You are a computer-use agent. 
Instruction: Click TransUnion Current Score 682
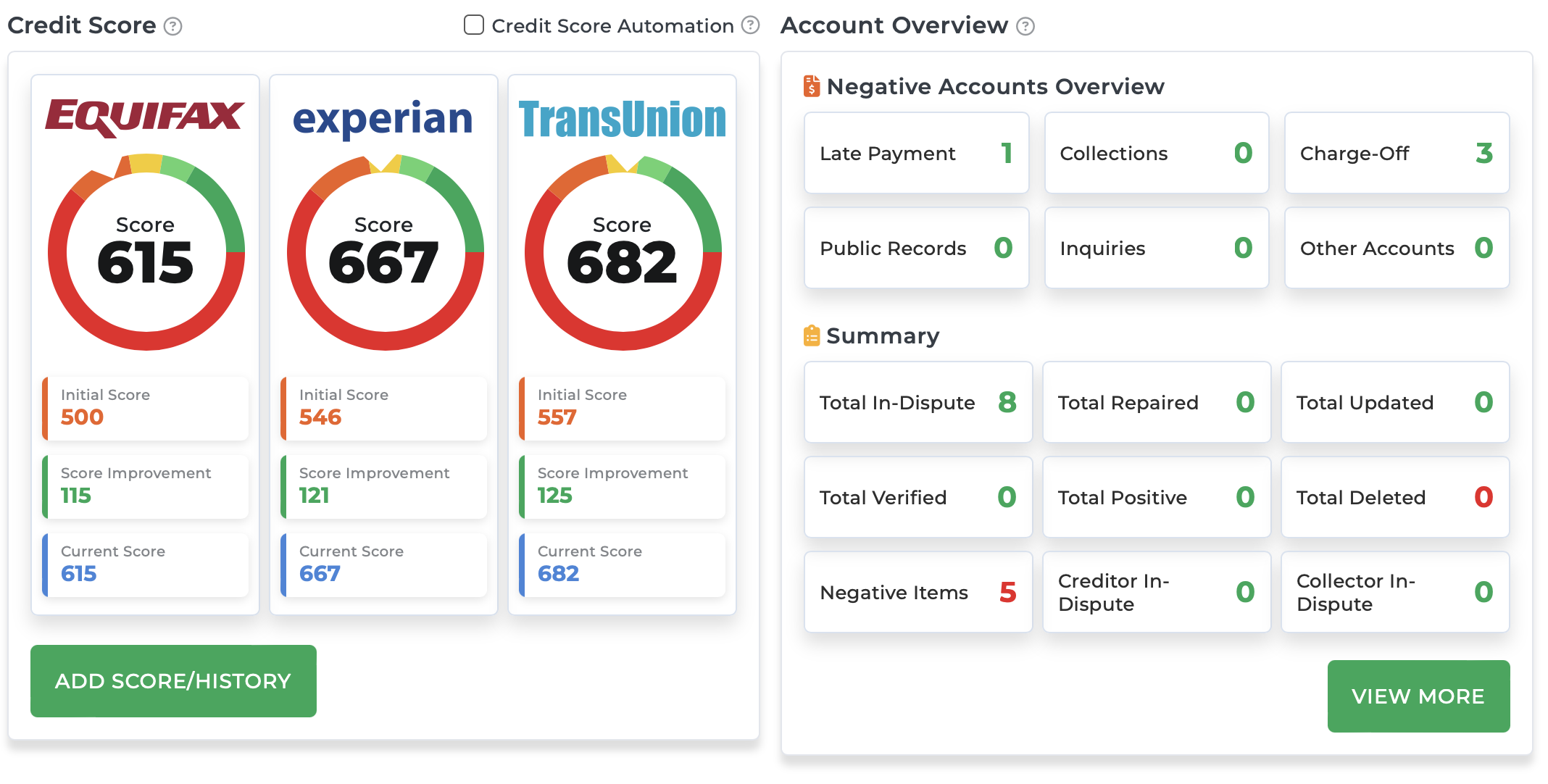click(x=622, y=564)
